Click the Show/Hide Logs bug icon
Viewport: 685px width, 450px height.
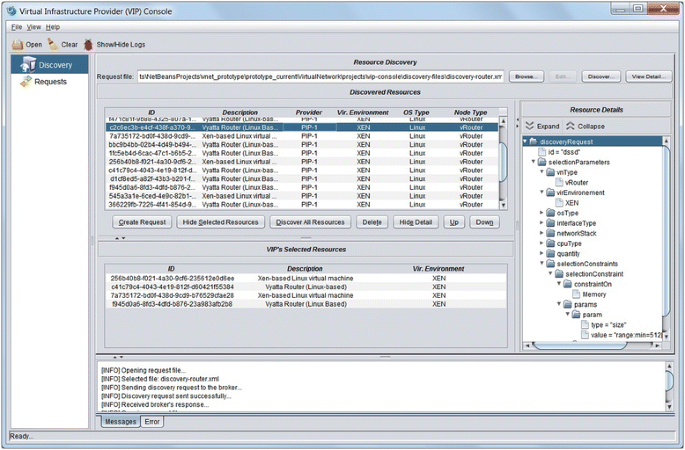coord(89,45)
